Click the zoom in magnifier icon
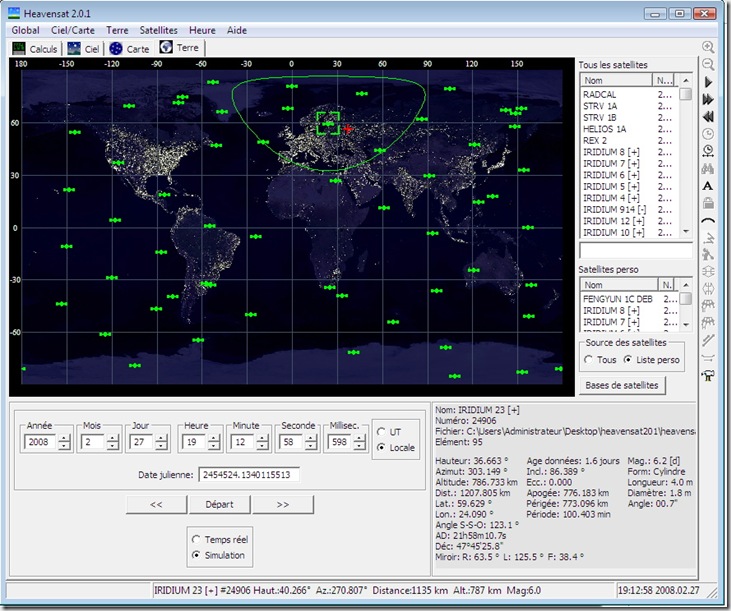 pyautogui.click(x=708, y=48)
